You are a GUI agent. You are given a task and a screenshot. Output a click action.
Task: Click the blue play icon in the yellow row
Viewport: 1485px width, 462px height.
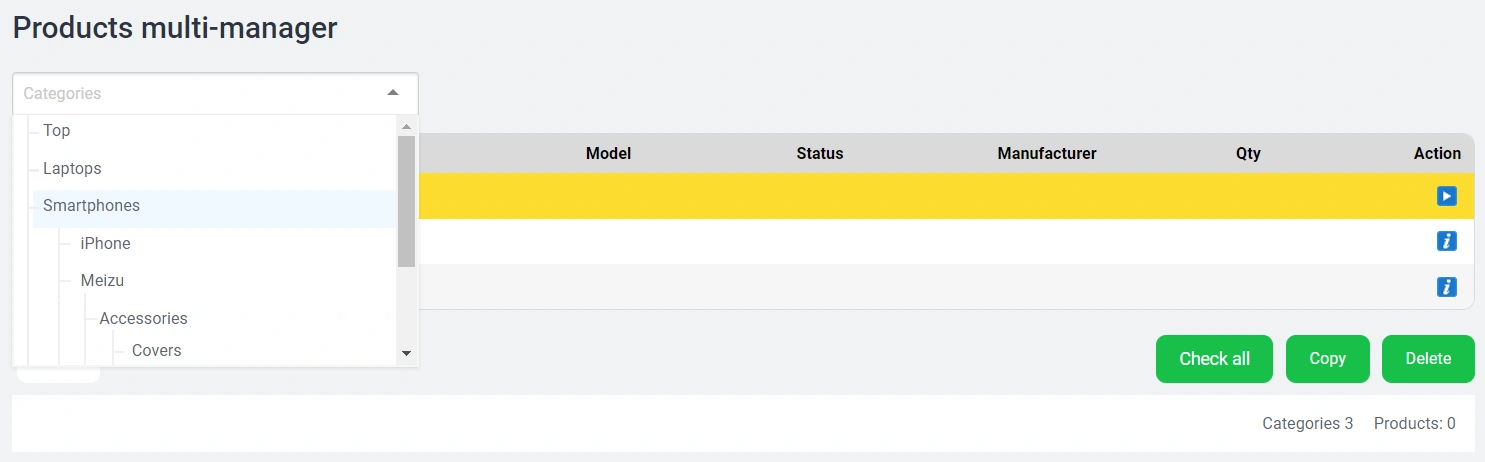pos(1446,196)
